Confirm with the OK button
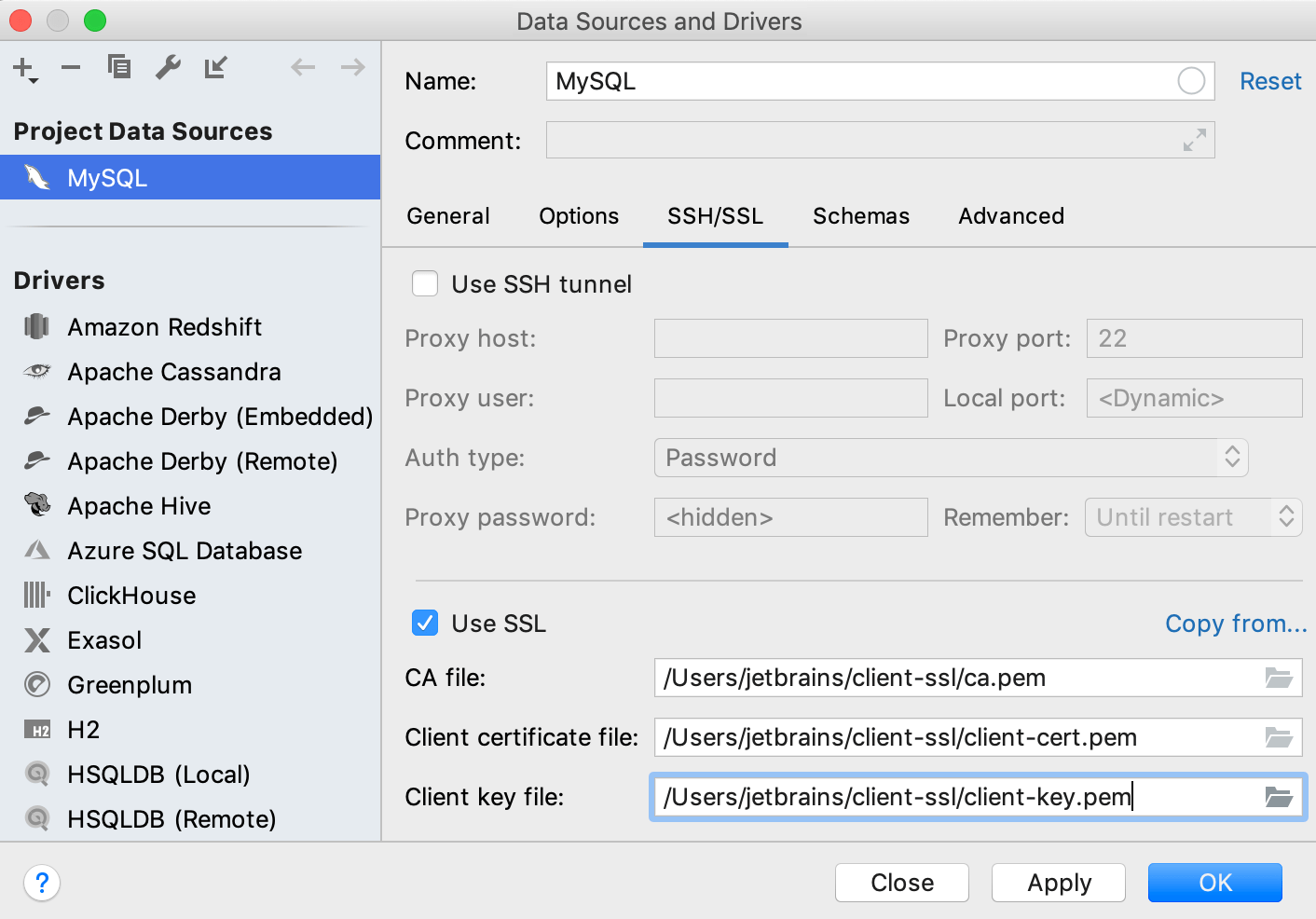 [1215, 883]
